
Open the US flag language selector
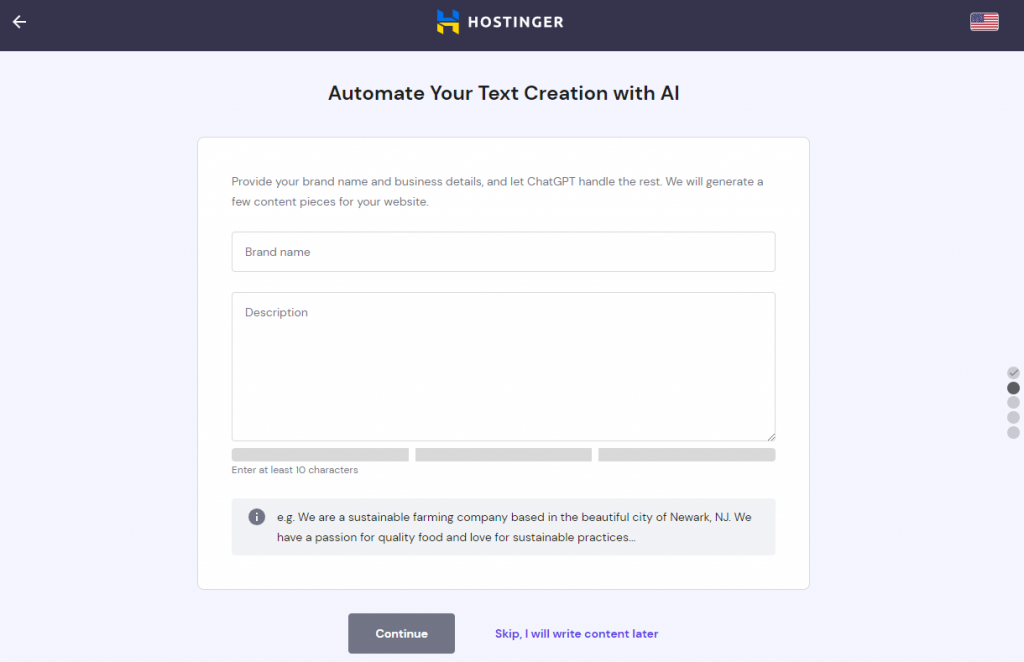(984, 21)
